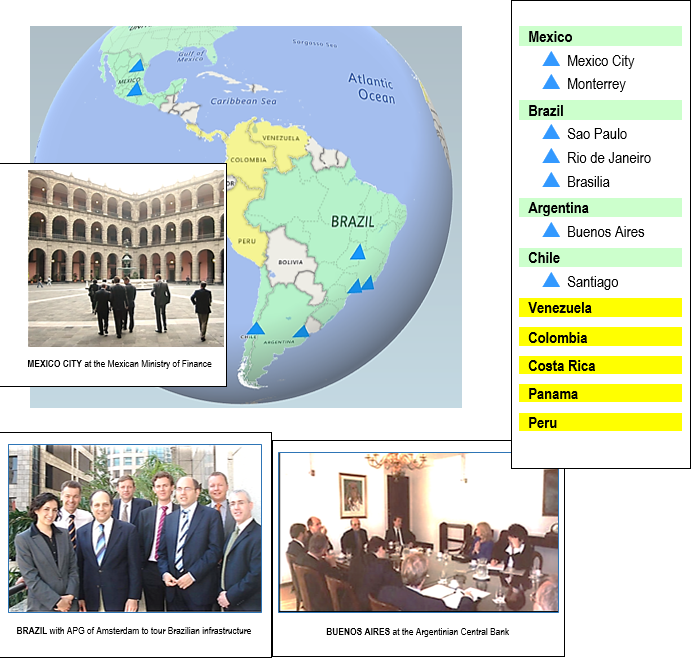
Task: Click the Atlantic Ocean label on the globe
Action: [x=371, y=87]
